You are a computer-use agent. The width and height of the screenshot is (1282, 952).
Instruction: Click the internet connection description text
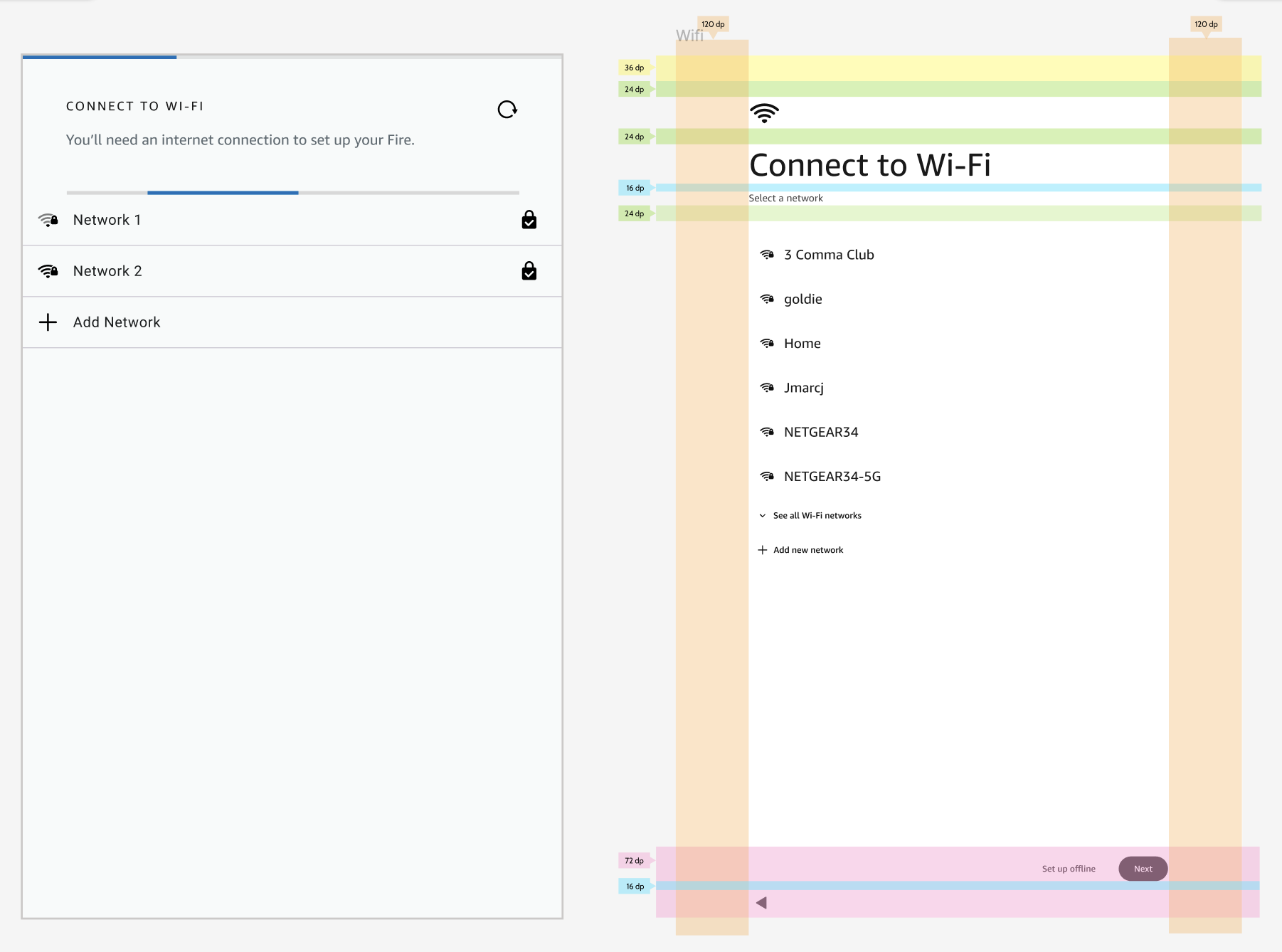coord(240,140)
